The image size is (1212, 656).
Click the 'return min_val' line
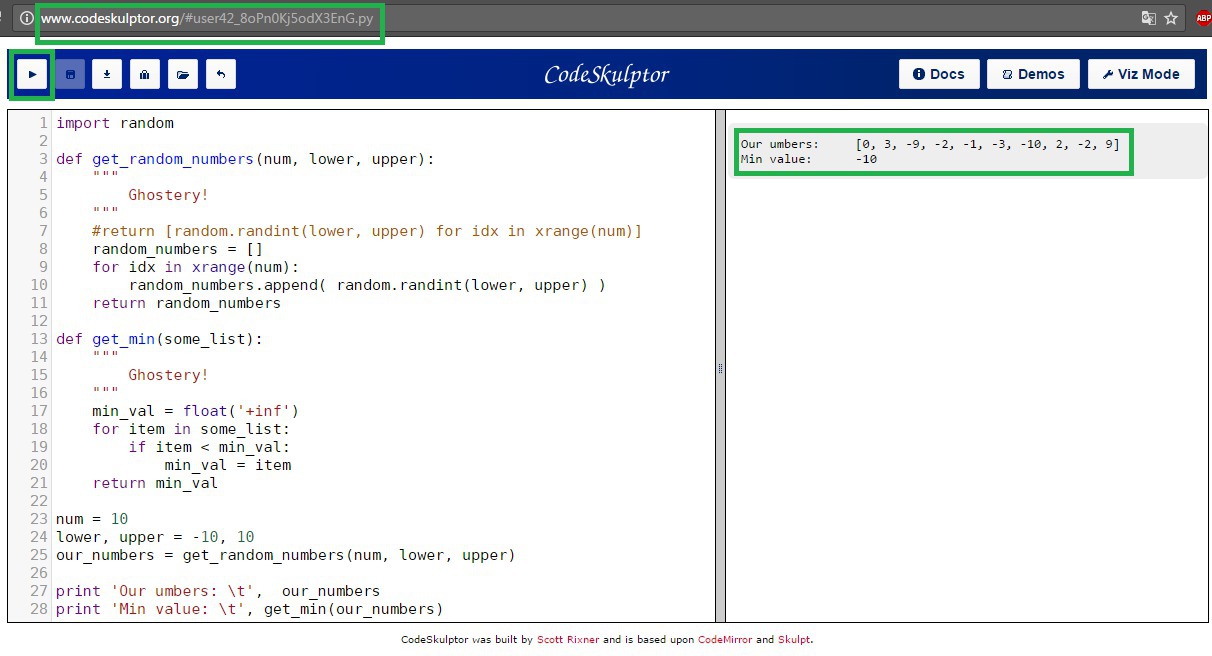155,483
